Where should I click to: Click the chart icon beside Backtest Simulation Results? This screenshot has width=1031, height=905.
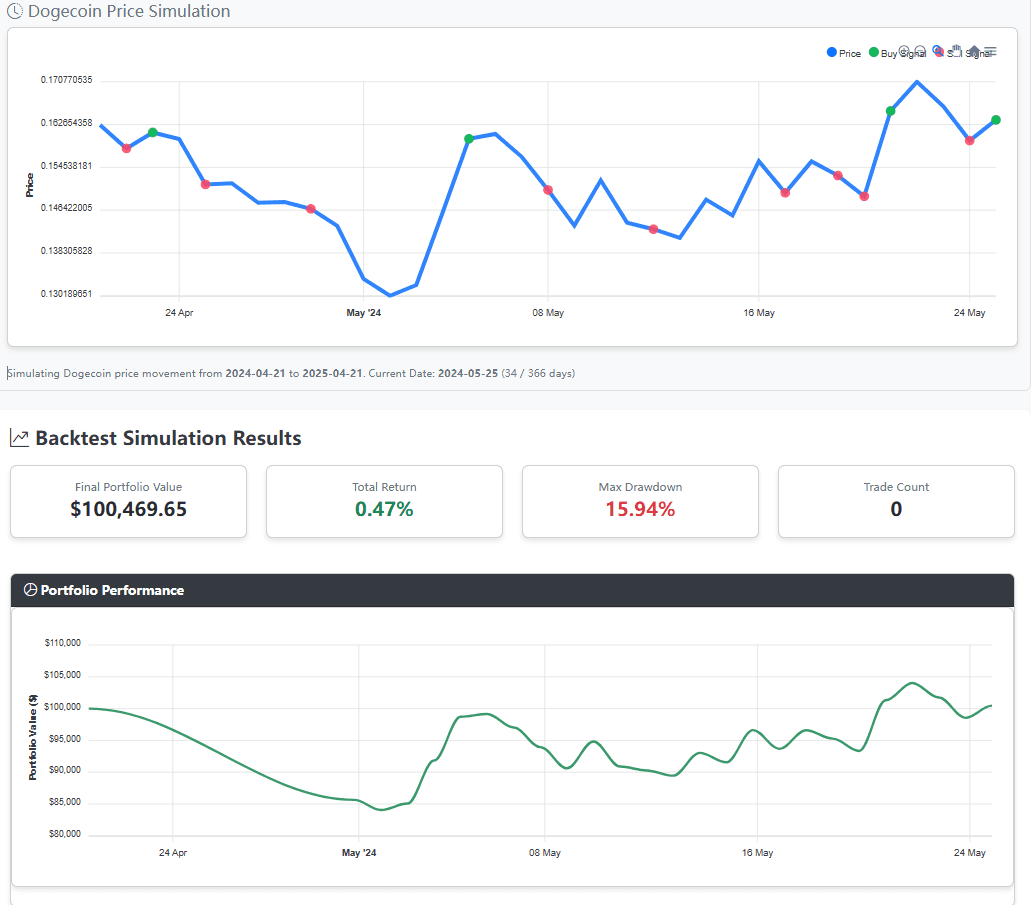coord(20,438)
